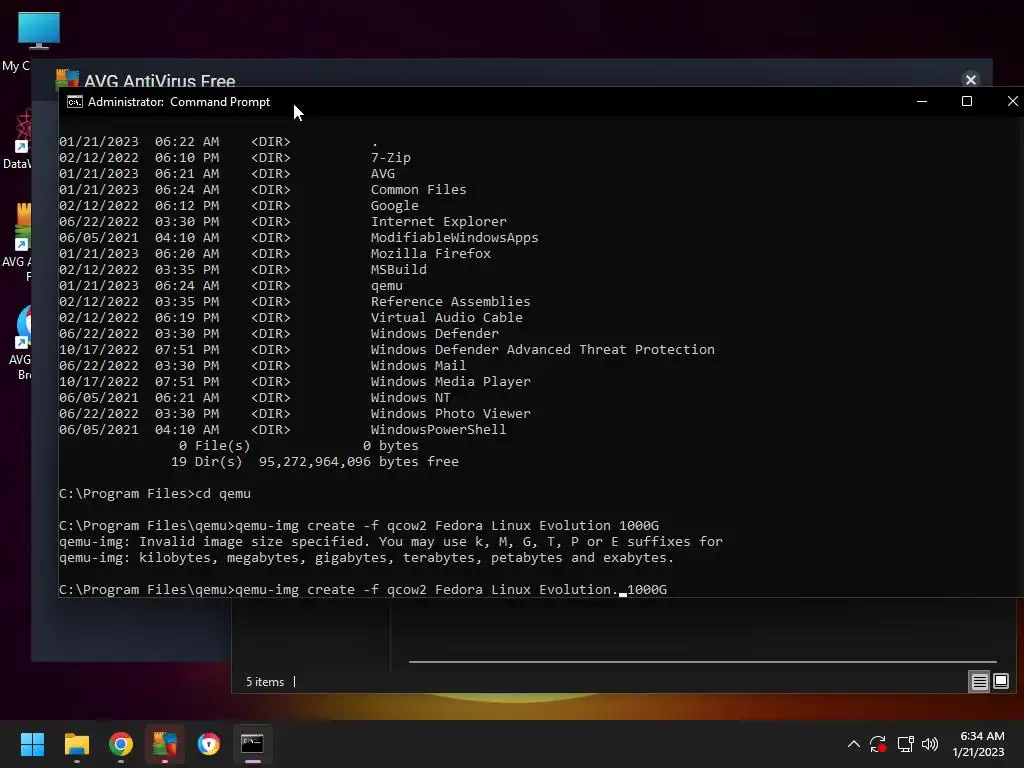1024x768 pixels.
Task: Launch Google Chrome from the taskbar
Action: [121, 744]
